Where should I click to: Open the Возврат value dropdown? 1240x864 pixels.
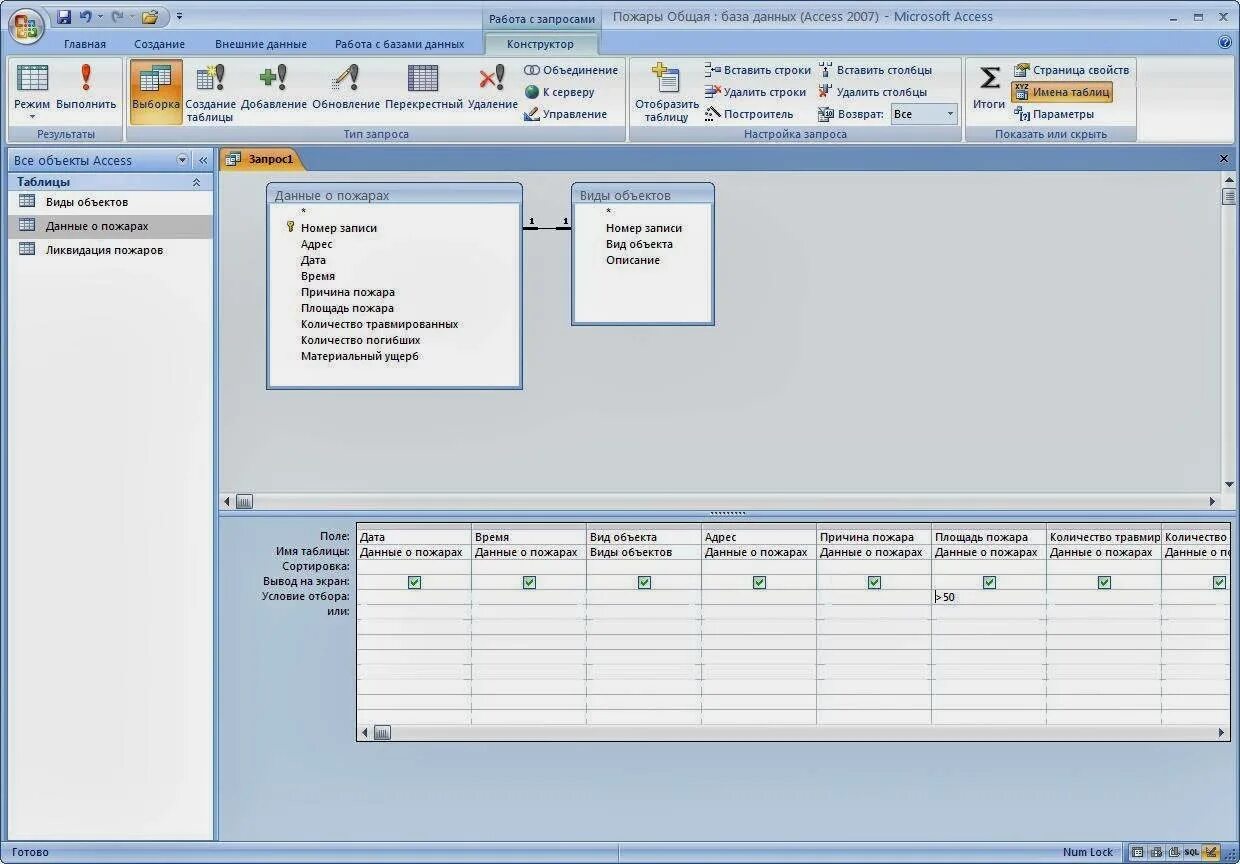950,114
